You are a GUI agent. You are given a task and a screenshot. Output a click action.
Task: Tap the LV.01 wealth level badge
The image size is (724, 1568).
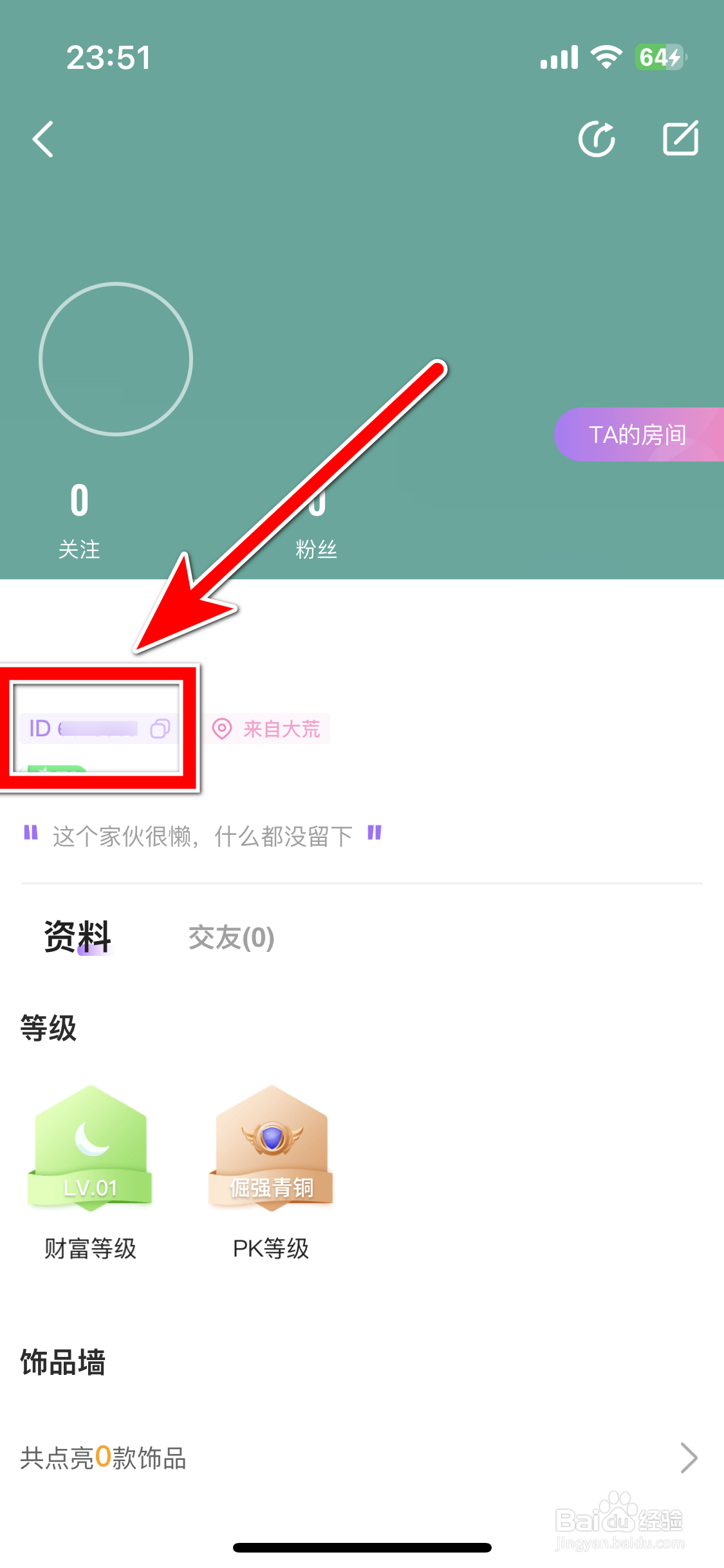click(x=90, y=1148)
